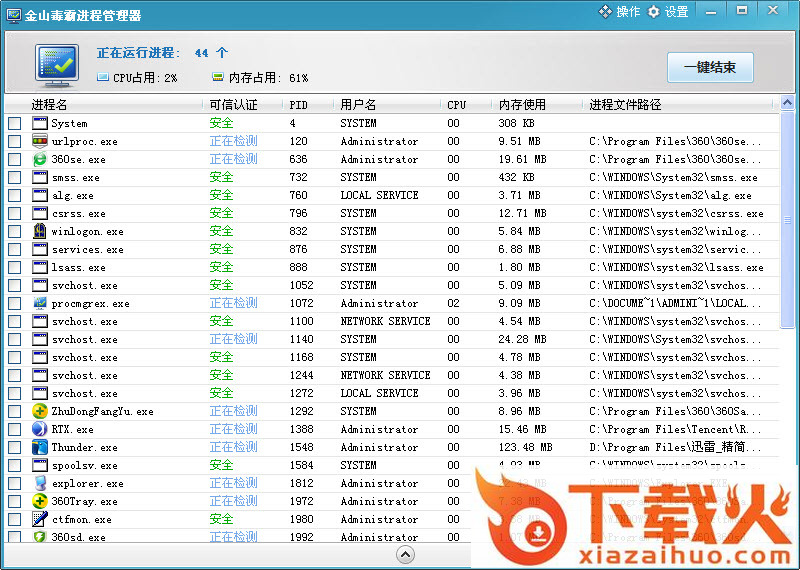Click the urlproc.exe process icon
Viewport: 800px width, 570px height.
point(39,141)
